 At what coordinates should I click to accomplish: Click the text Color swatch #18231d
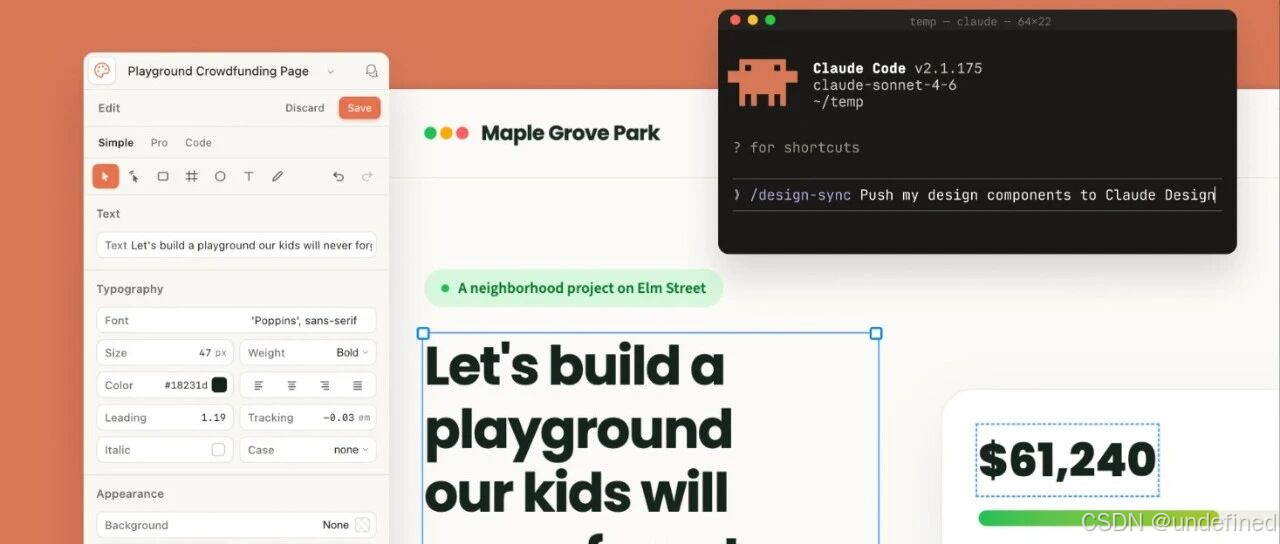point(219,385)
